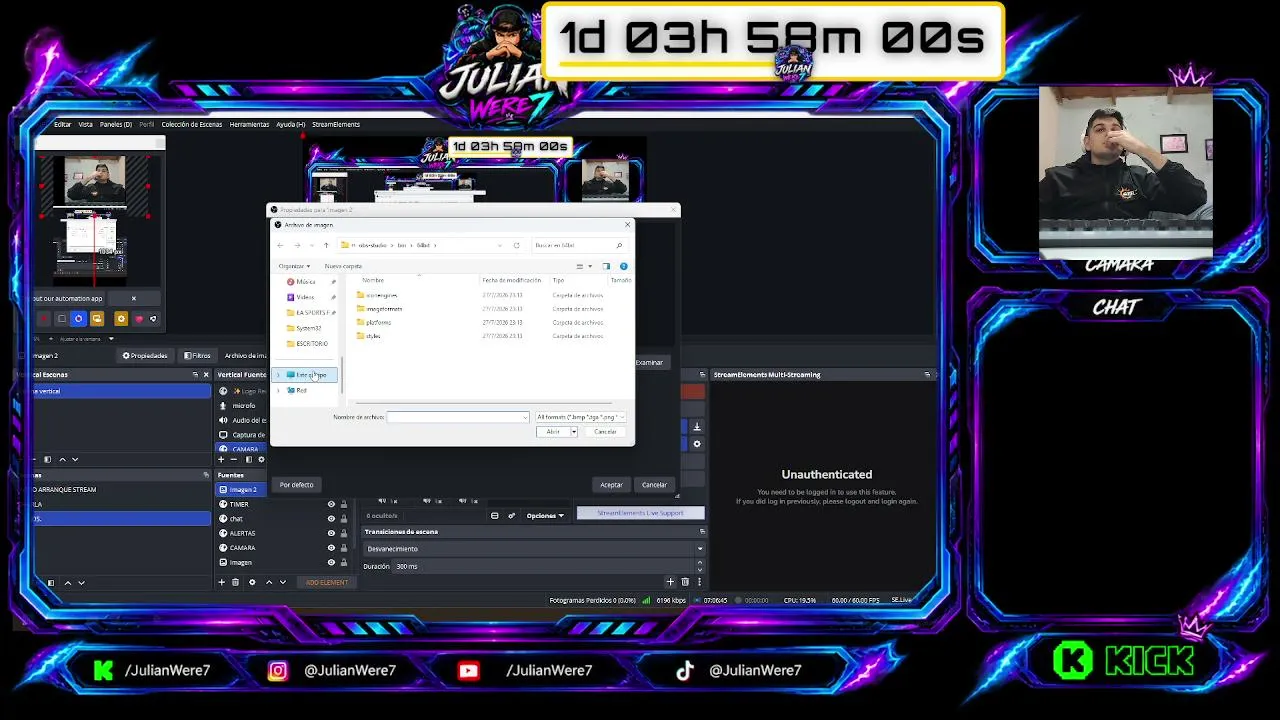Expand the Red network tree node
The height and width of the screenshot is (720, 1280).
(278, 390)
